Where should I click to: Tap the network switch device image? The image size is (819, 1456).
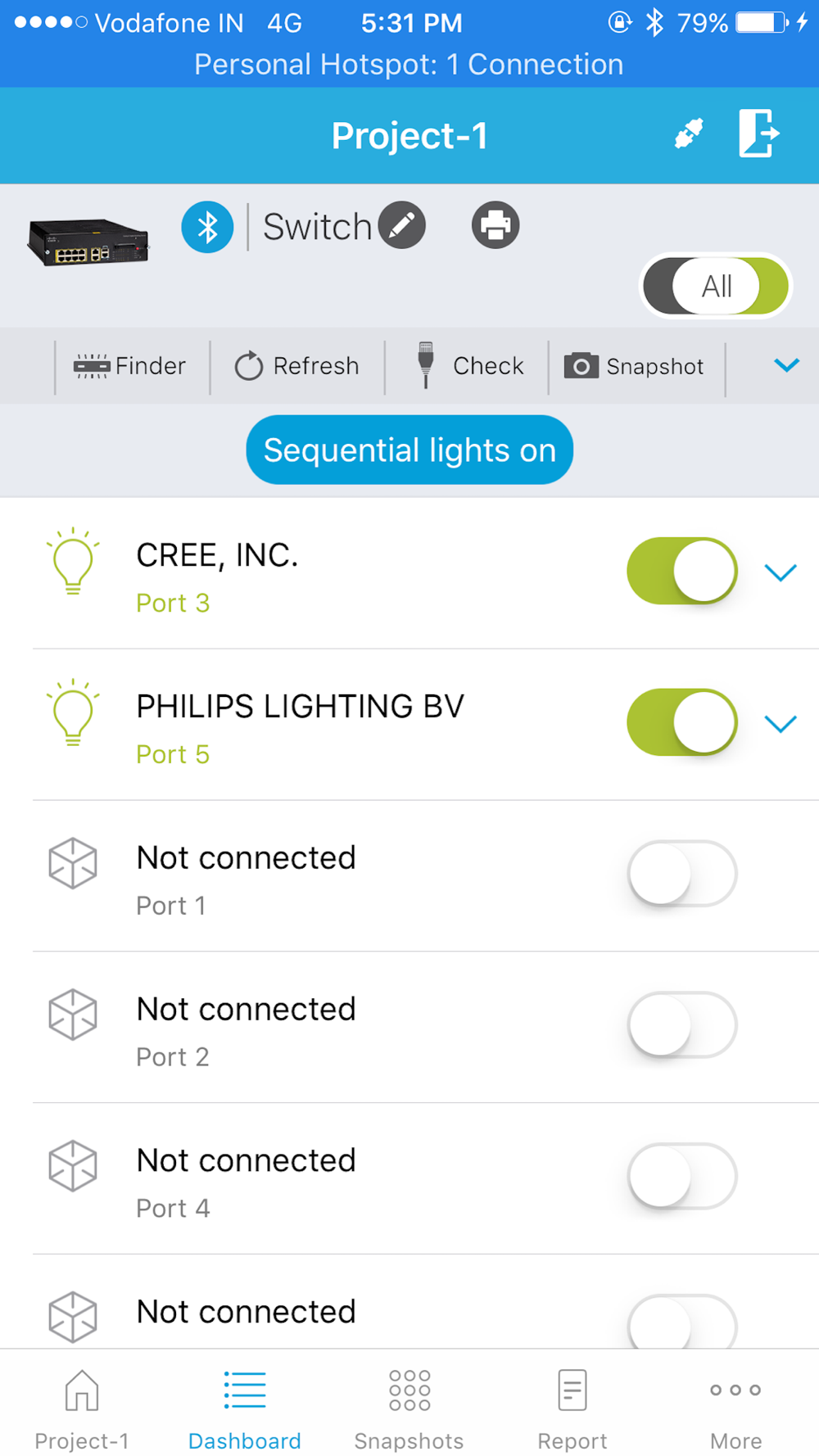pyautogui.click(x=88, y=242)
